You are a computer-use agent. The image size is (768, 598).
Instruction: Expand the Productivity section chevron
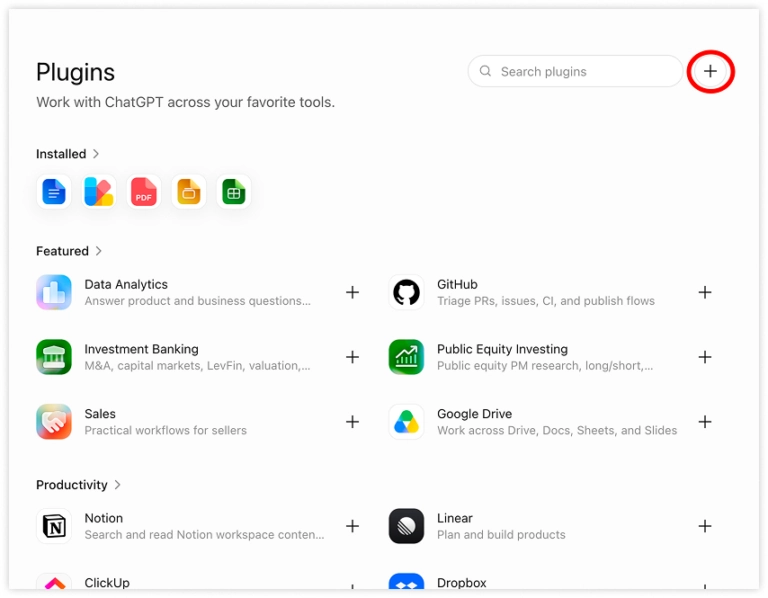[x=118, y=485]
